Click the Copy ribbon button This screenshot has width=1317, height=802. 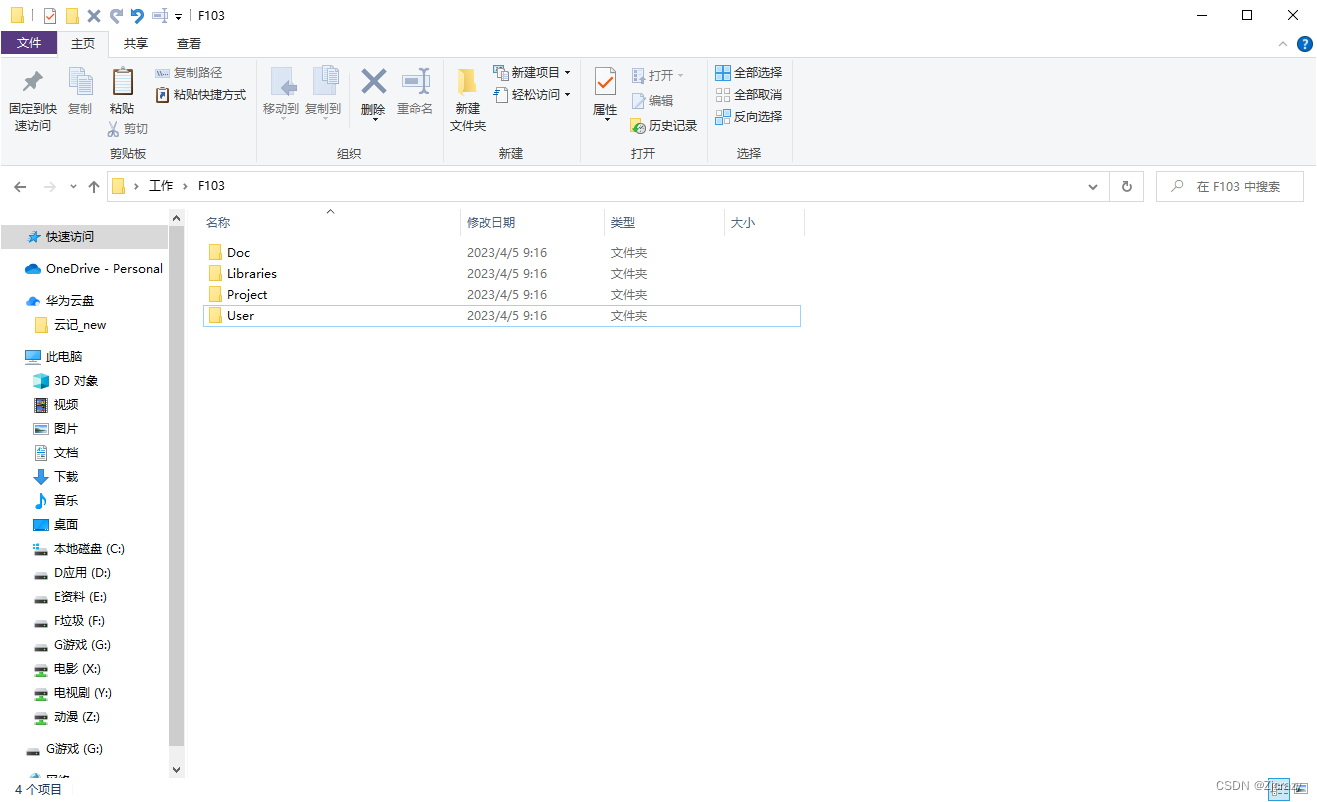(x=80, y=92)
